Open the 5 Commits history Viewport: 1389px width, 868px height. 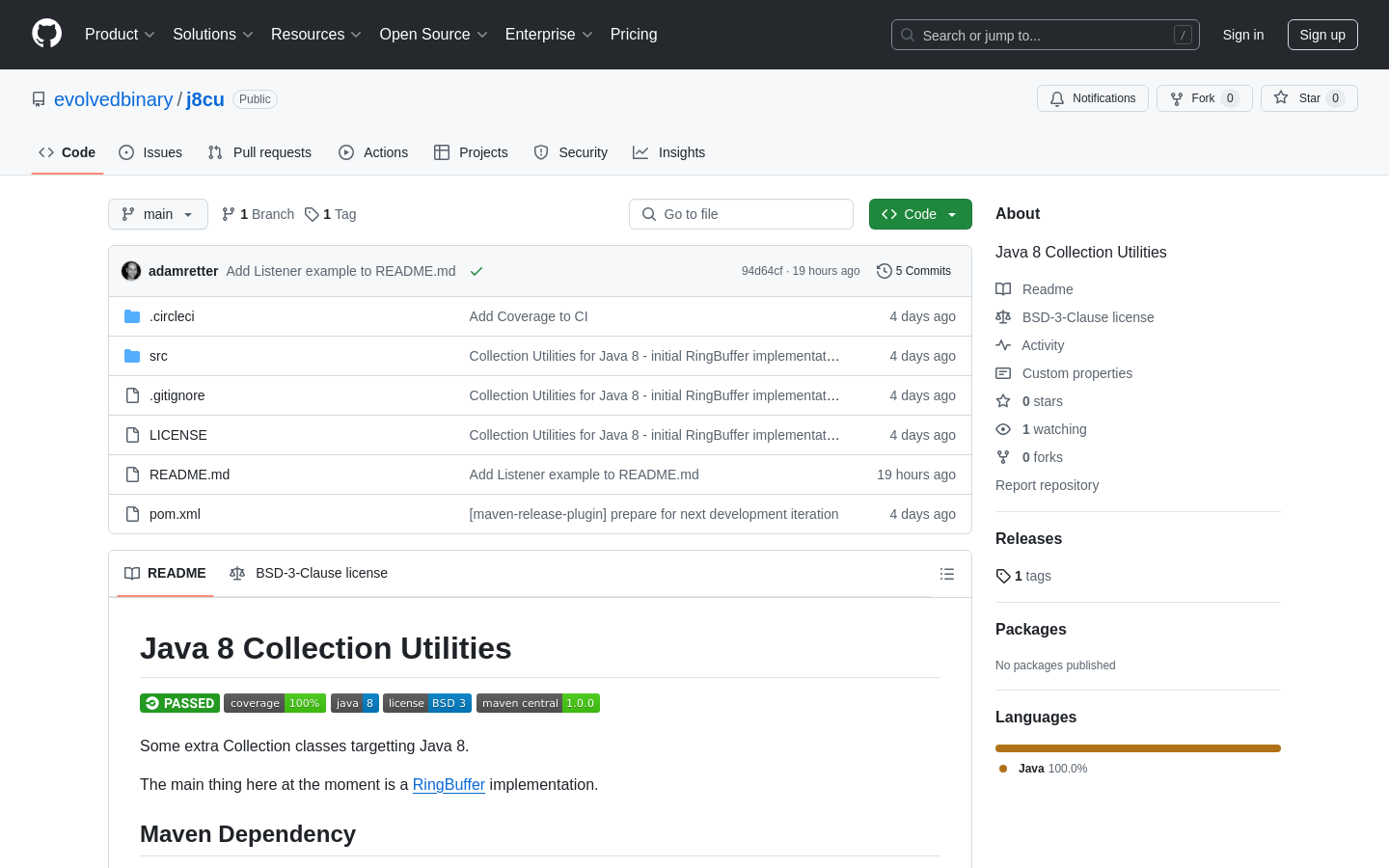pos(913,271)
